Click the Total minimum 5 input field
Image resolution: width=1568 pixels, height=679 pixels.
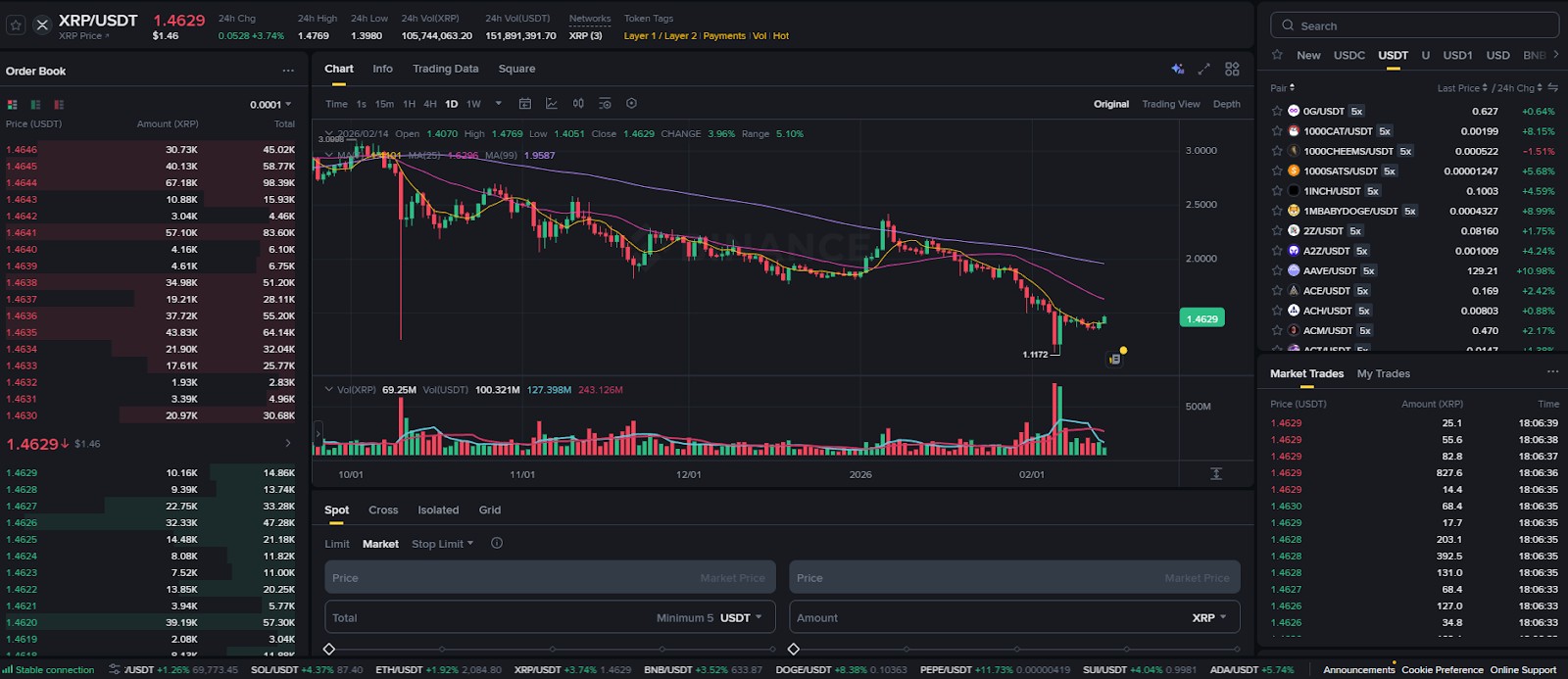(x=550, y=617)
